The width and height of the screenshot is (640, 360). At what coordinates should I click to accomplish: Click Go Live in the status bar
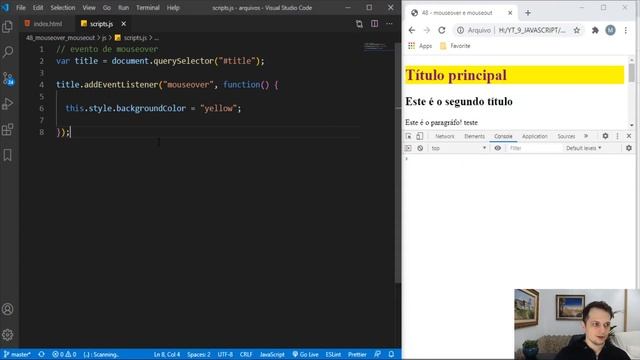point(306,354)
